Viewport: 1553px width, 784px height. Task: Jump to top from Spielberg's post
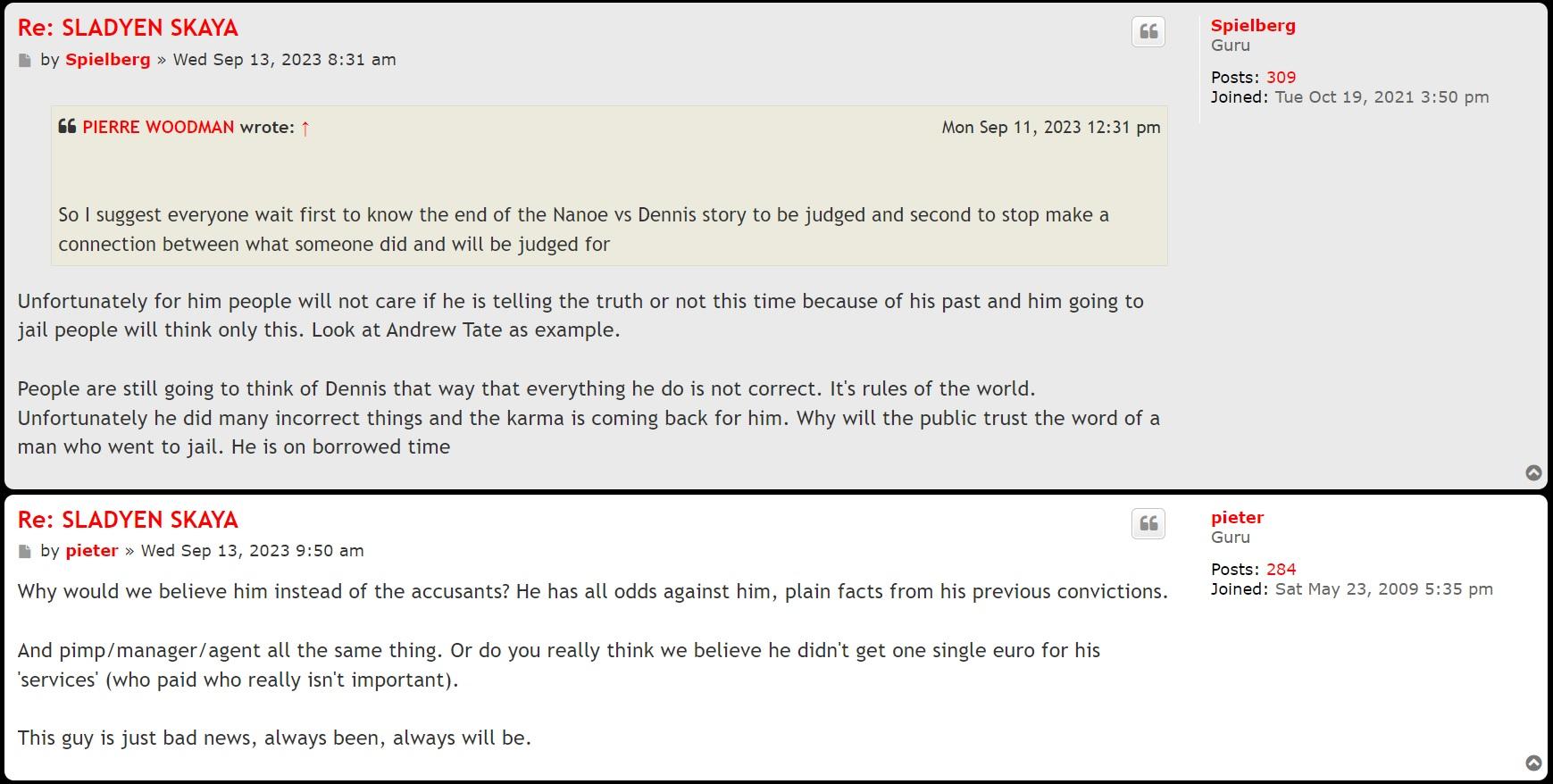1533,473
